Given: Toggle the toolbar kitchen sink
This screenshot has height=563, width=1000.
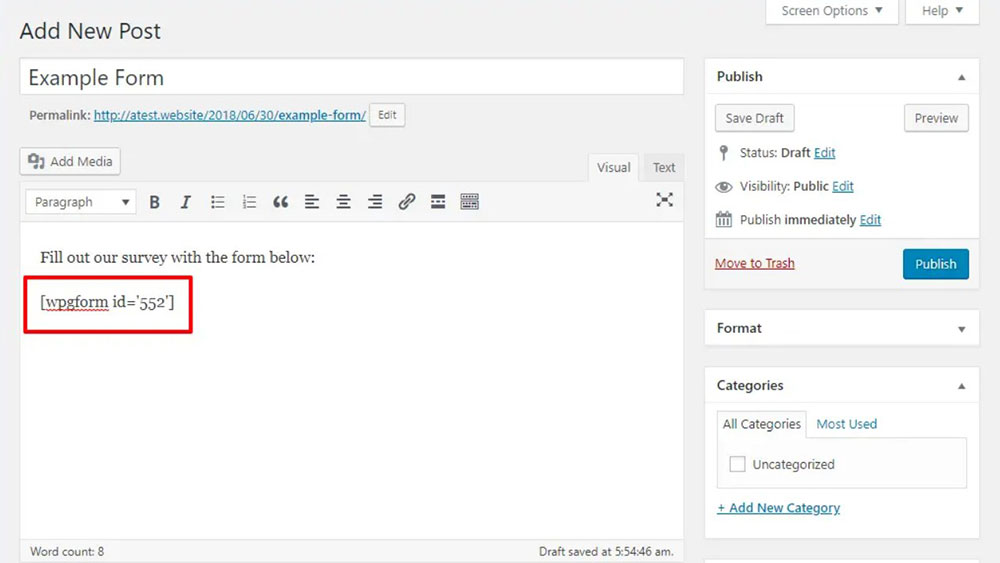Looking at the screenshot, I should [x=469, y=202].
